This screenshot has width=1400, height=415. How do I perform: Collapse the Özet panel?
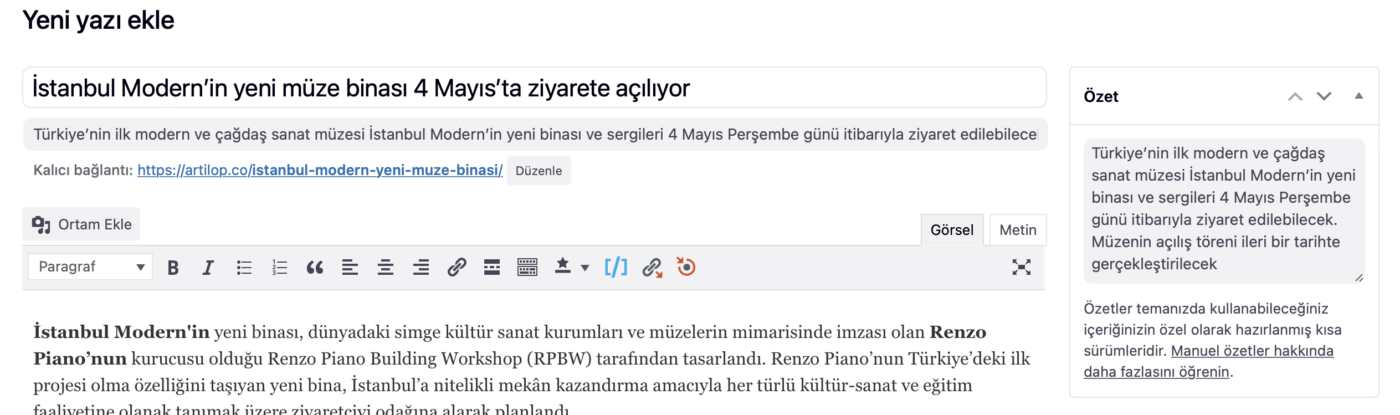(1358, 96)
